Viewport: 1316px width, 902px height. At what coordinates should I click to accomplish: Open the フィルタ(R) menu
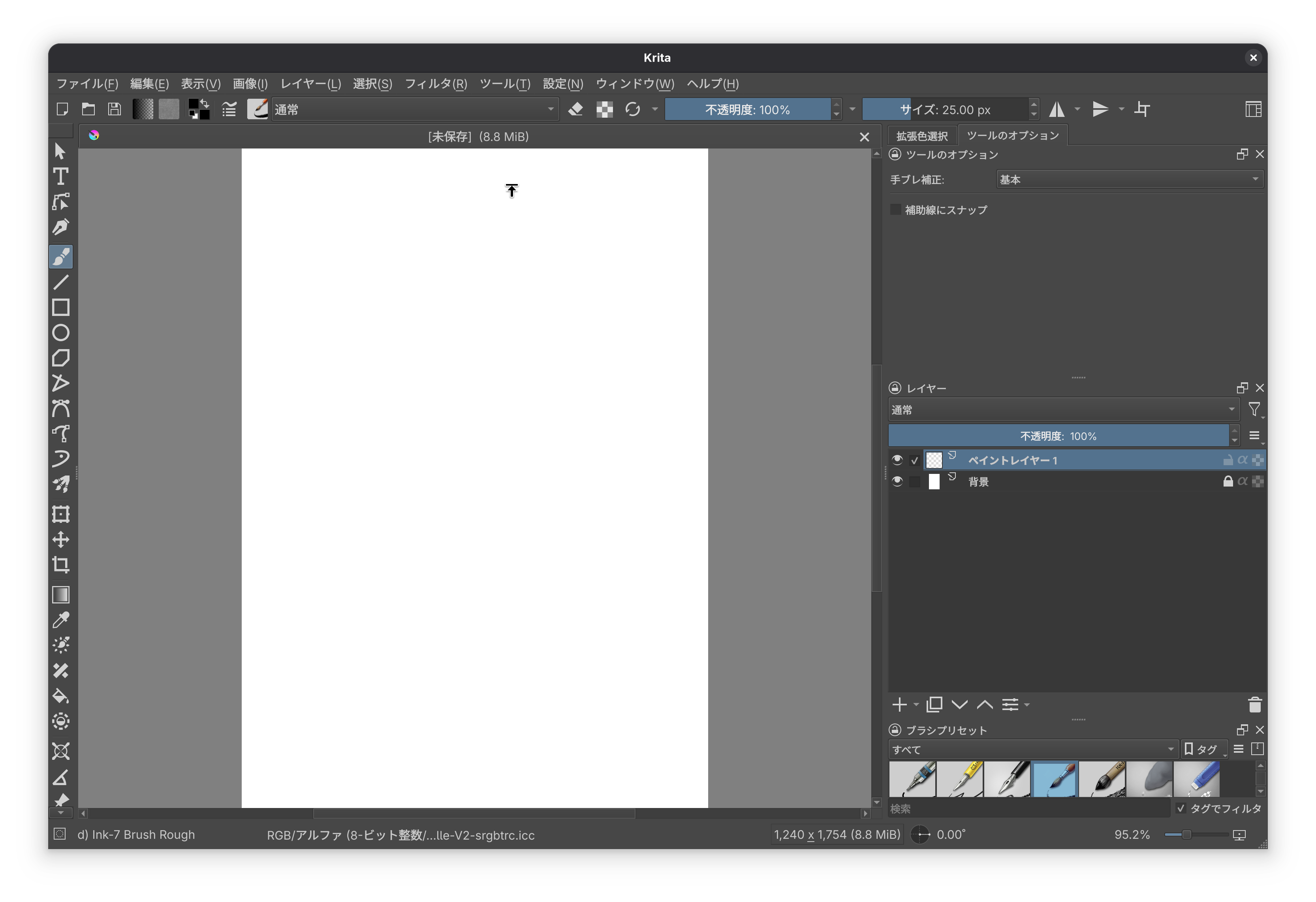point(436,84)
